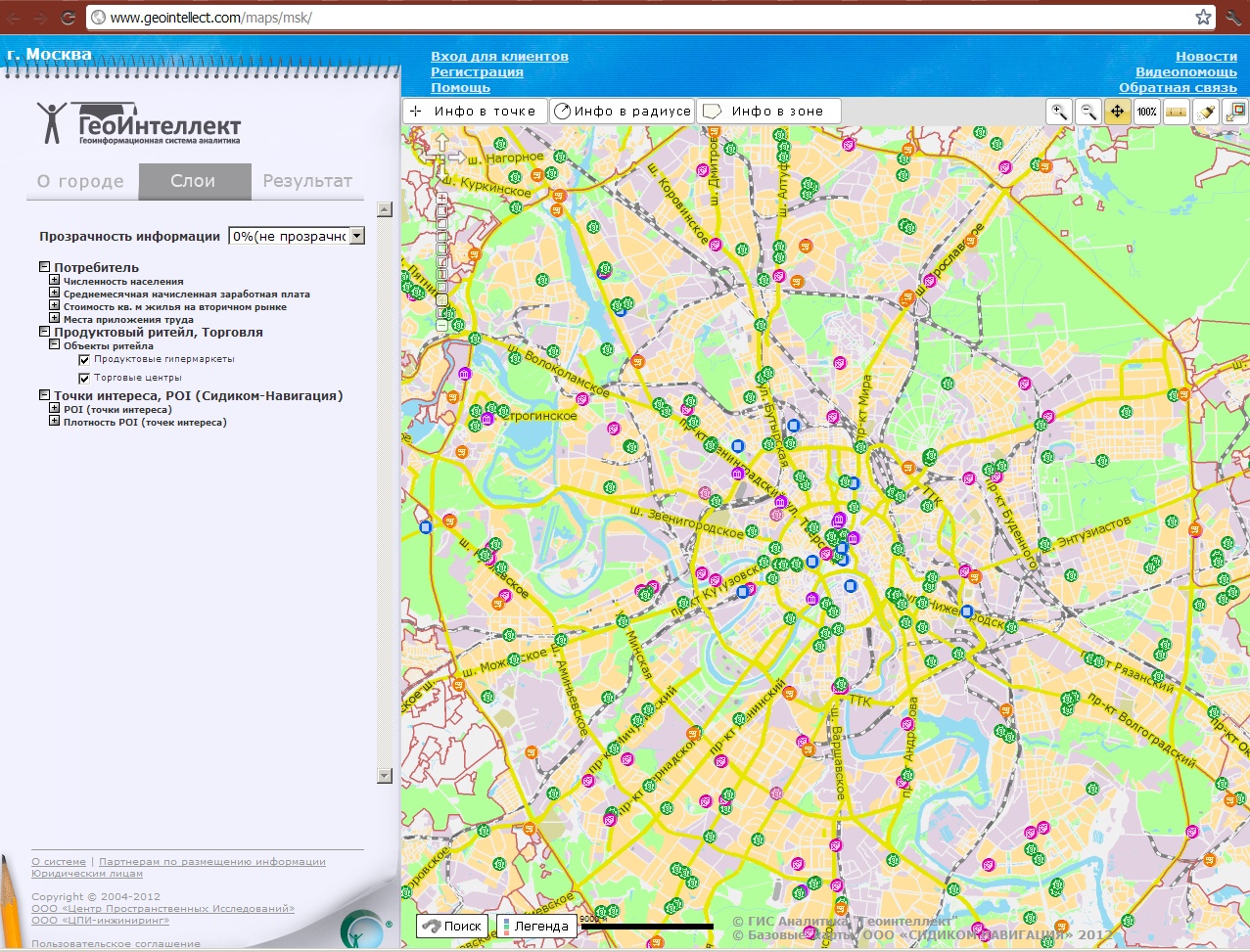Click the map overview window icon
The image size is (1250, 952).
point(1234,112)
